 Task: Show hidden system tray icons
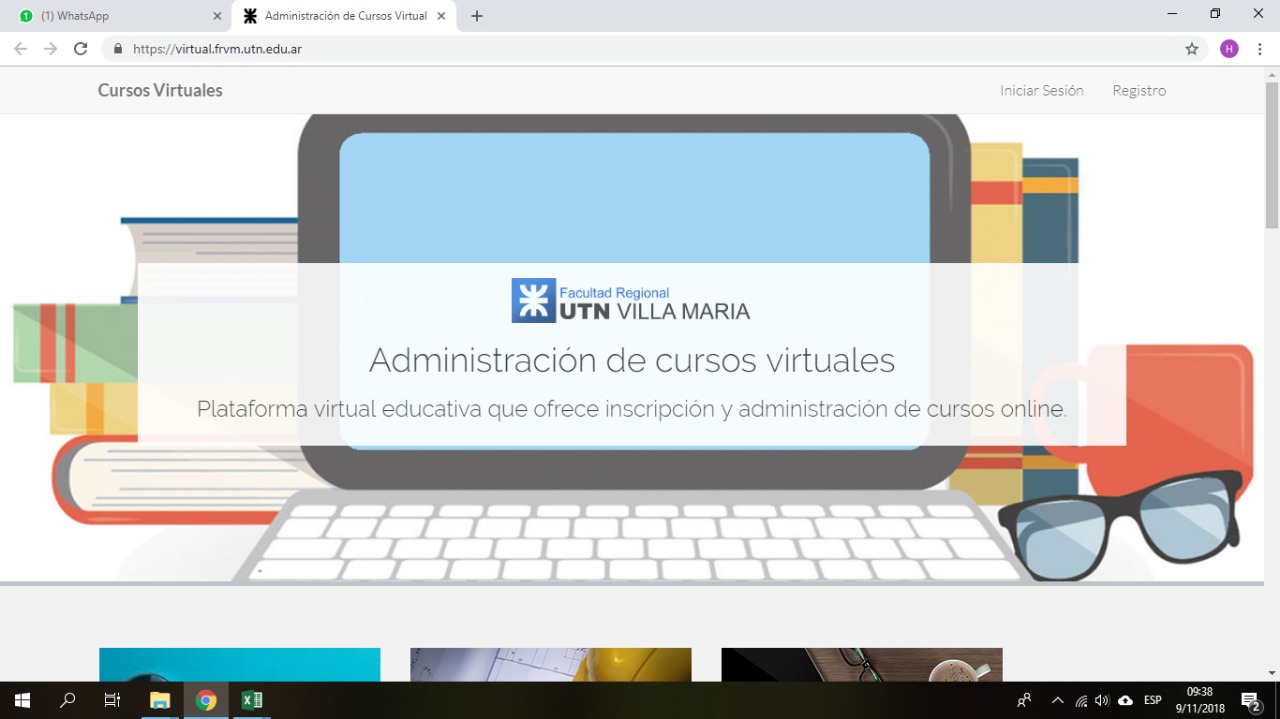point(1058,700)
